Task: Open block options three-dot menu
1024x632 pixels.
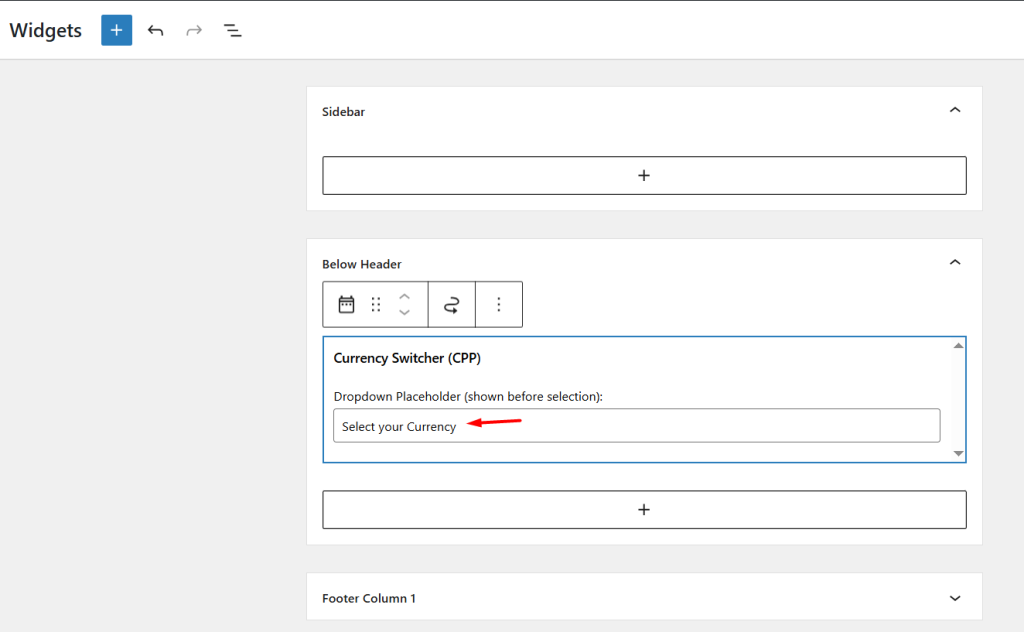Action: point(499,304)
